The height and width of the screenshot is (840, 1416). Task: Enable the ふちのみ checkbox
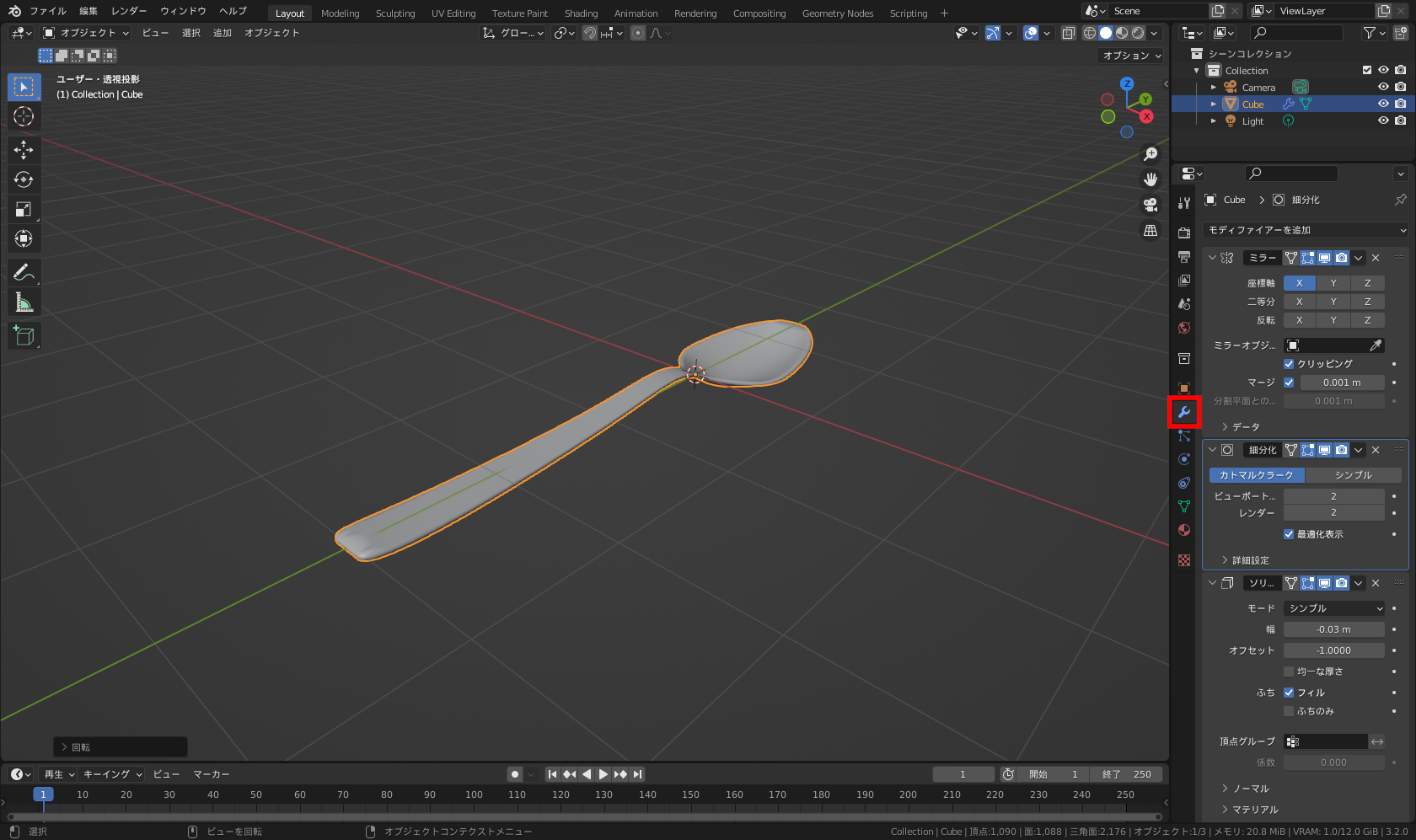point(1289,711)
